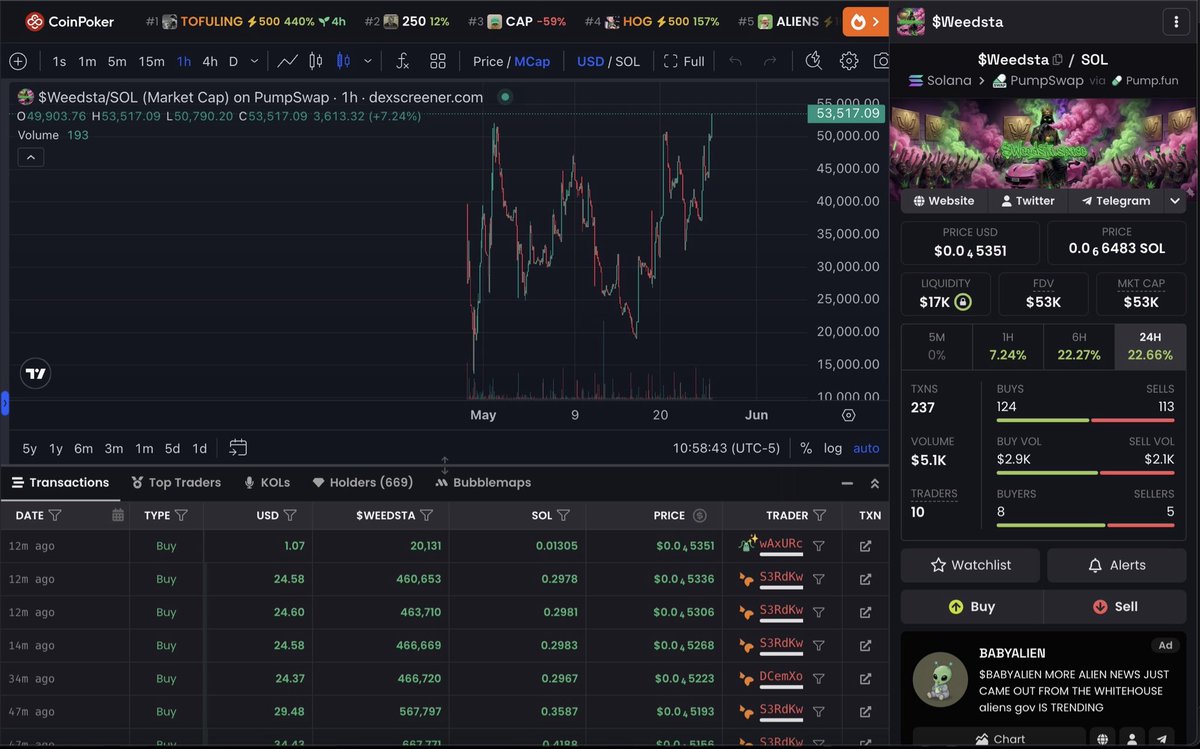
Task: Open transaction link for wAxURc row
Action: click(865, 546)
